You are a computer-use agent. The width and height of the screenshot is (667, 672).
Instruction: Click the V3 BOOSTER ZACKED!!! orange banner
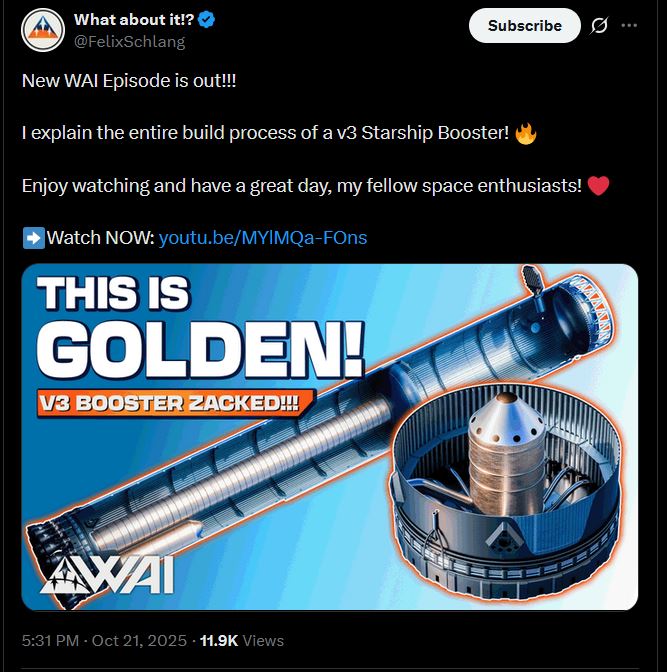pos(175,403)
